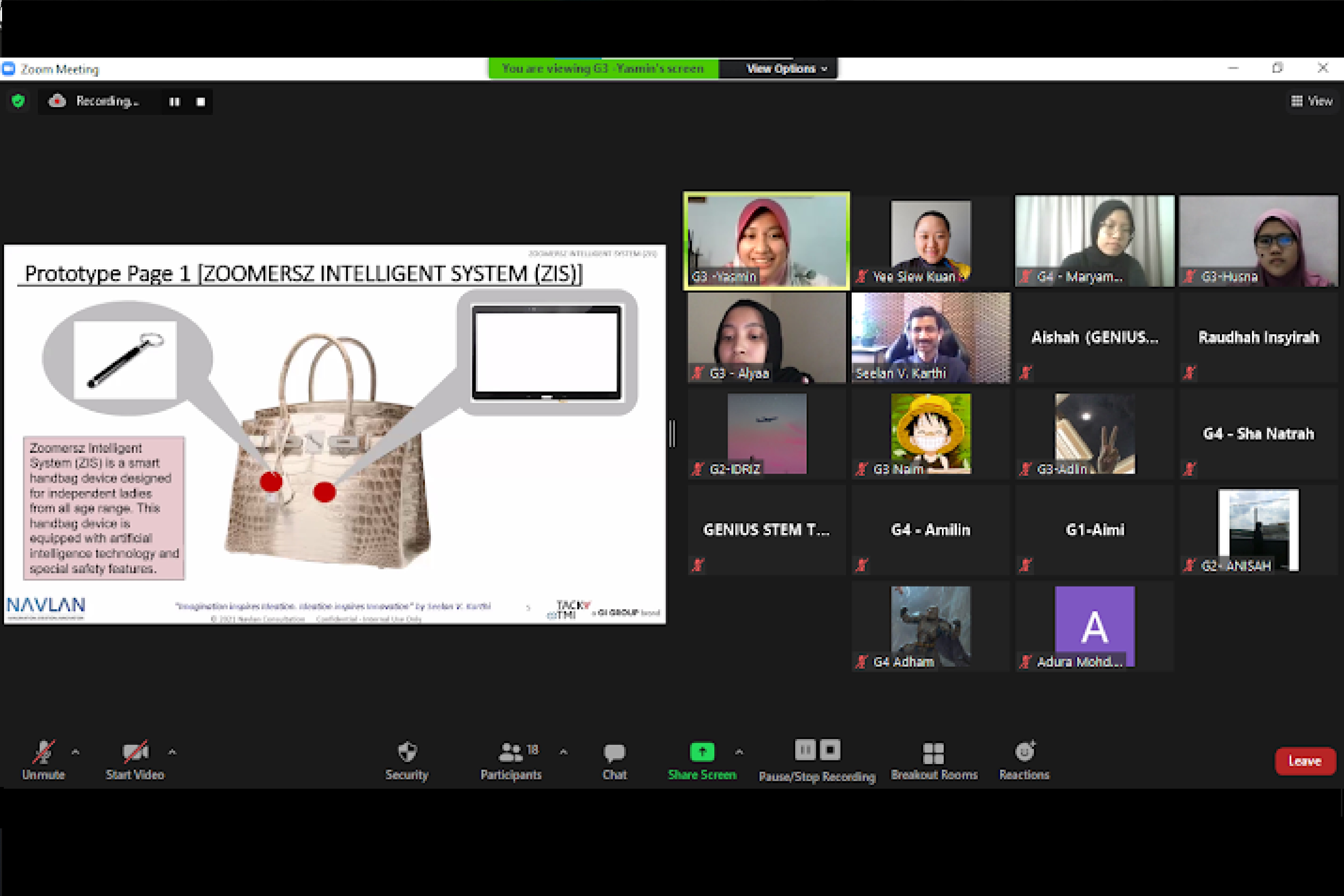Expand the video options arrow beside Start Video
The height and width of the screenshot is (896, 1344).
pos(172,752)
